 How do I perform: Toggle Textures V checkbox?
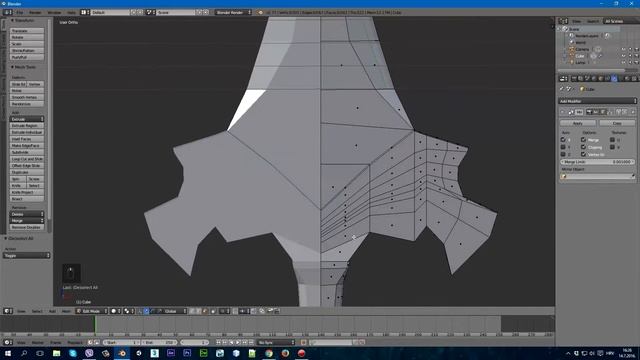pyautogui.click(x=612, y=147)
